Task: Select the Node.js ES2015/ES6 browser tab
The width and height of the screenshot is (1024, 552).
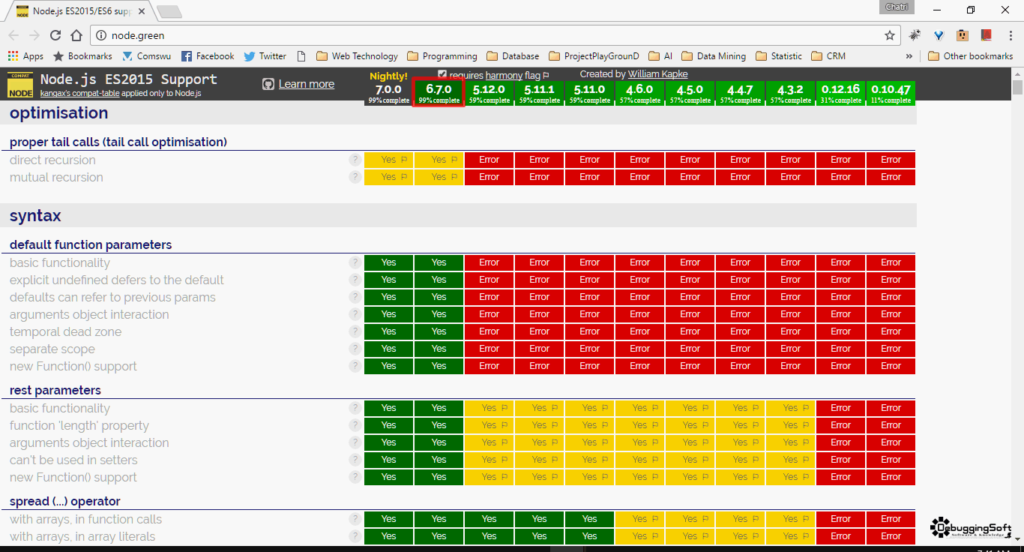Action: [82, 11]
